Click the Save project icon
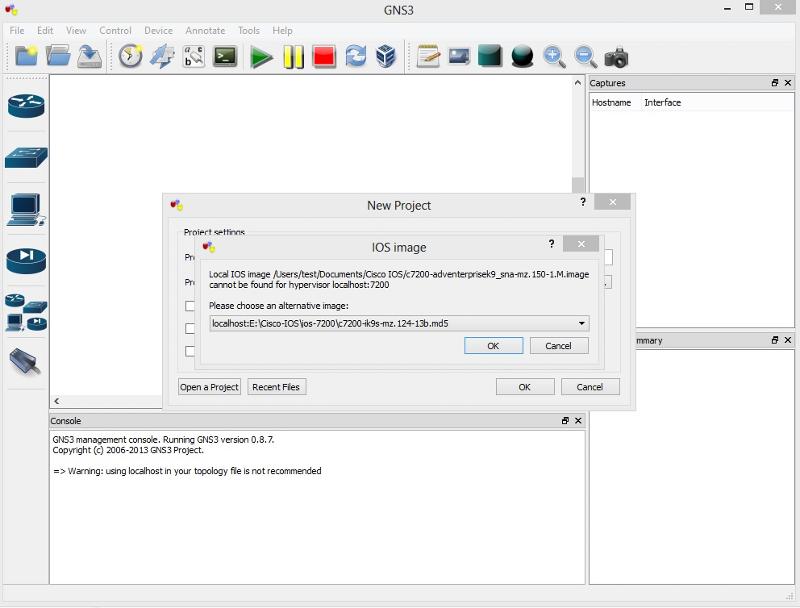Image resolution: width=800 pixels, height=608 pixels. (89, 56)
